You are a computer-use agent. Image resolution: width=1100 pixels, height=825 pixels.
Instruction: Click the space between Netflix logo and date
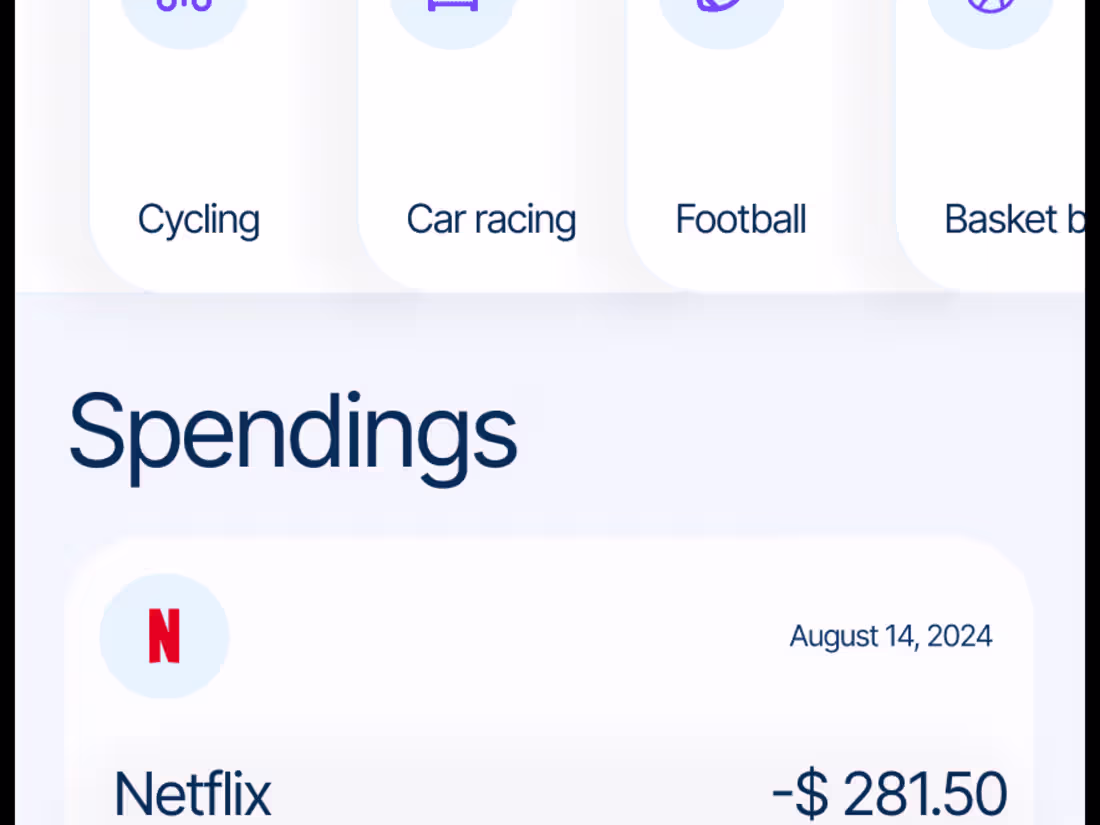(500, 636)
